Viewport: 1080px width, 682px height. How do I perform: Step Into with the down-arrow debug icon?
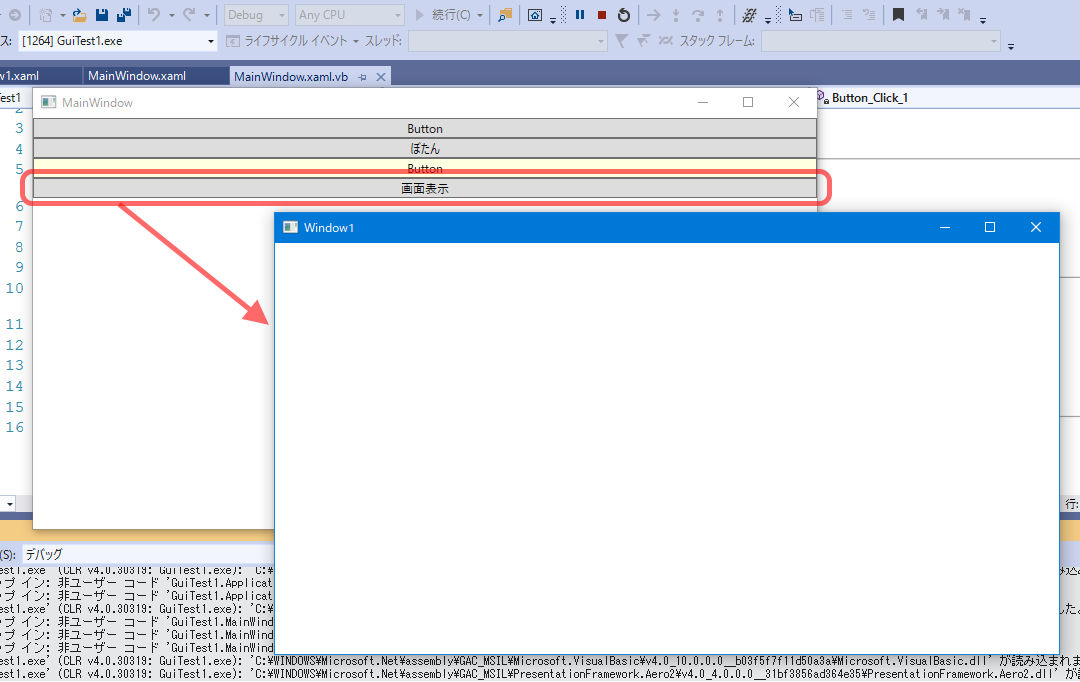(x=676, y=14)
